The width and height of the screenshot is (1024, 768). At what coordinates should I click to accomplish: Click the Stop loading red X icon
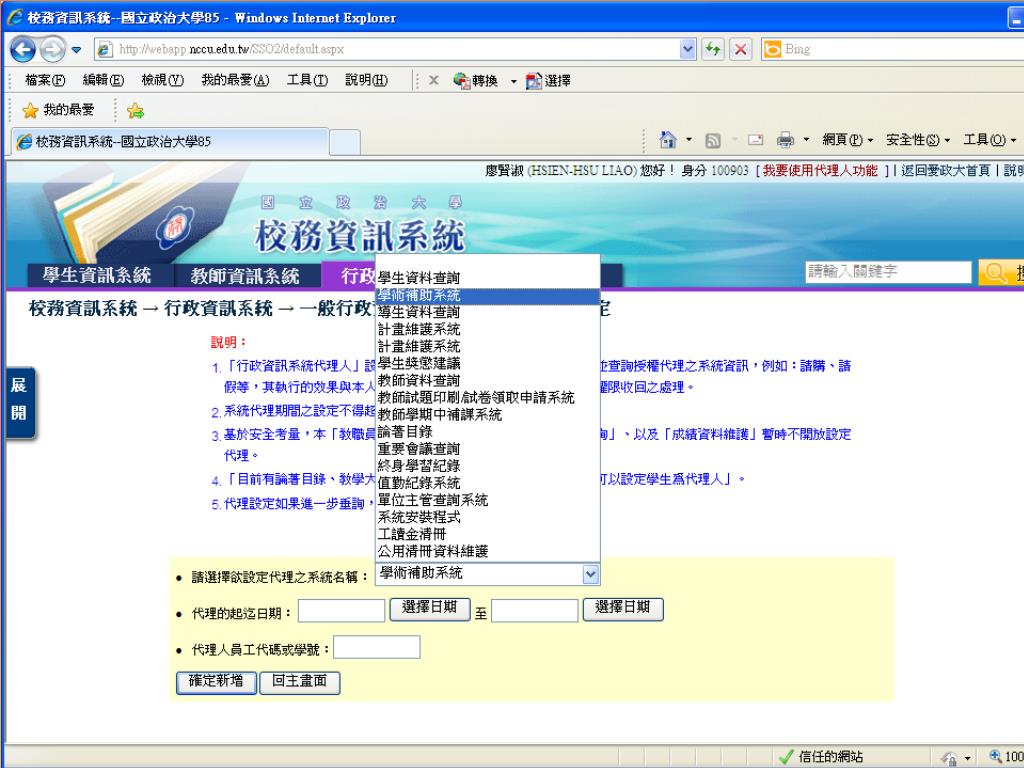point(740,49)
